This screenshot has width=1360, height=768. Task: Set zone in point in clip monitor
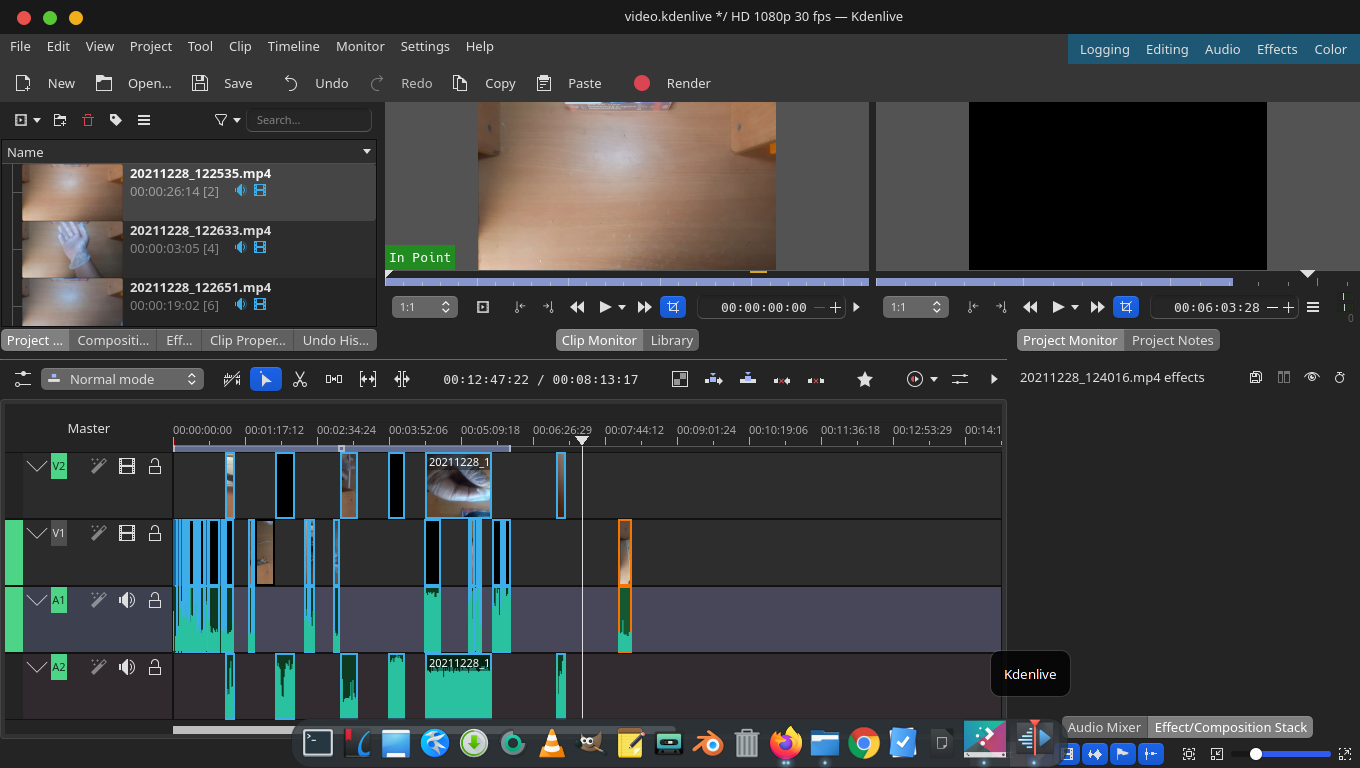tap(519, 307)
